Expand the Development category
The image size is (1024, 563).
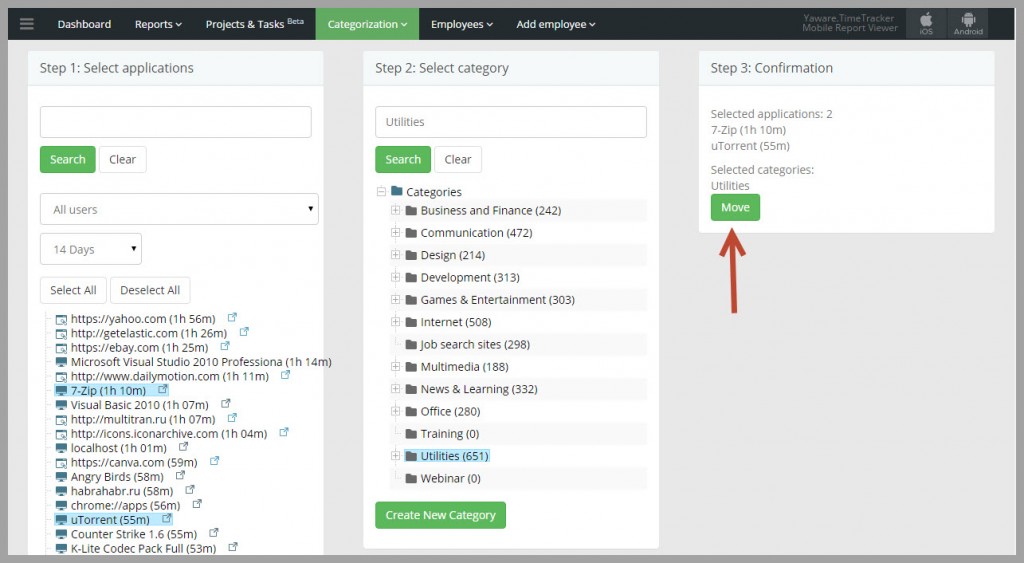pyautogui.click(x=395, y=277)
